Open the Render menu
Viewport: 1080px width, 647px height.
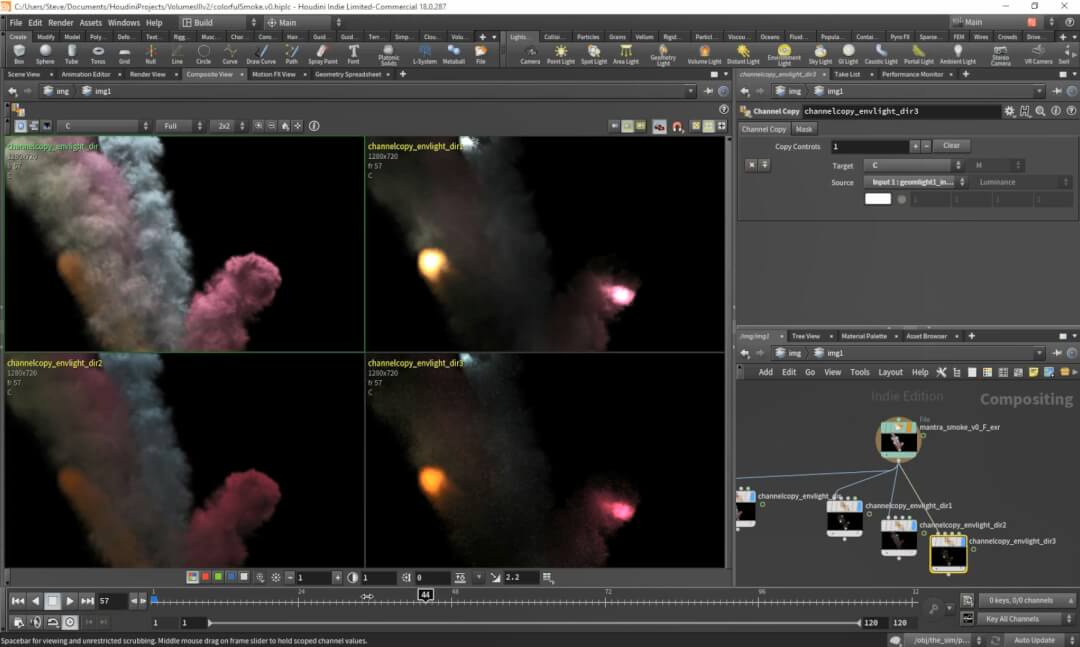point(61,22)
